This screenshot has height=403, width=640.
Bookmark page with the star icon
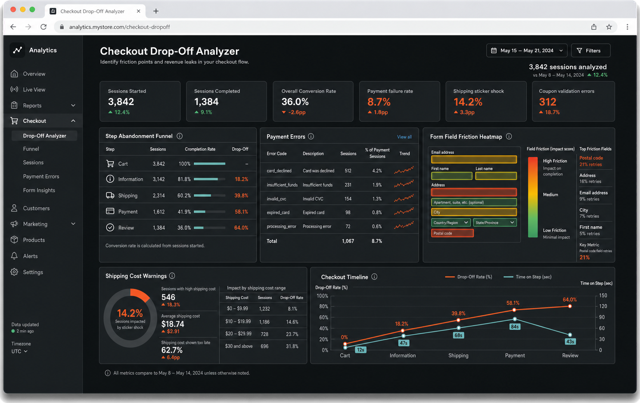pos(609,27)
